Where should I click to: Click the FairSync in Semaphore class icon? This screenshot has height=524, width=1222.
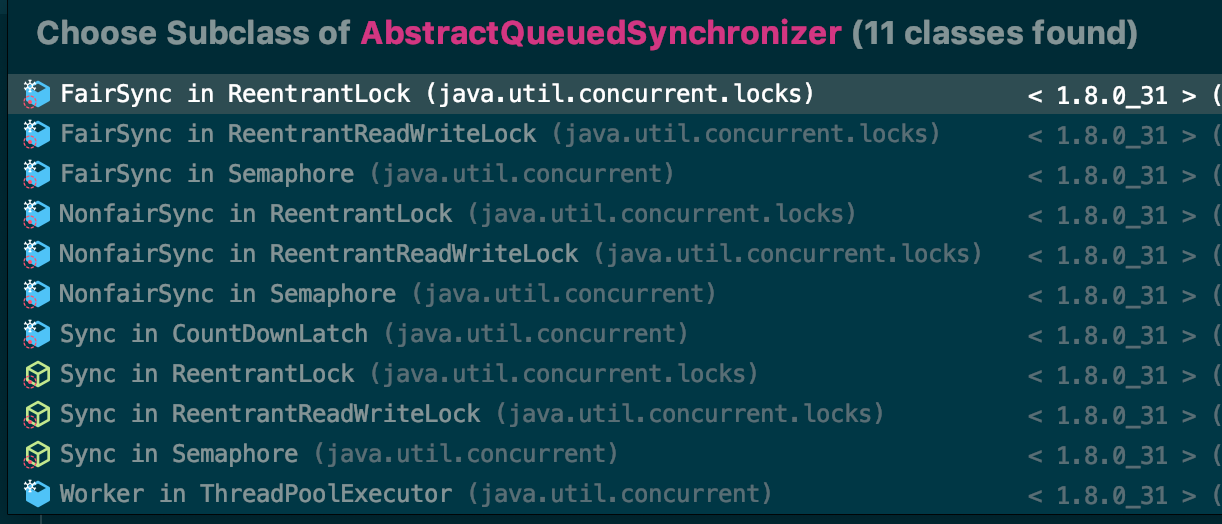click(x=37, y=175)
